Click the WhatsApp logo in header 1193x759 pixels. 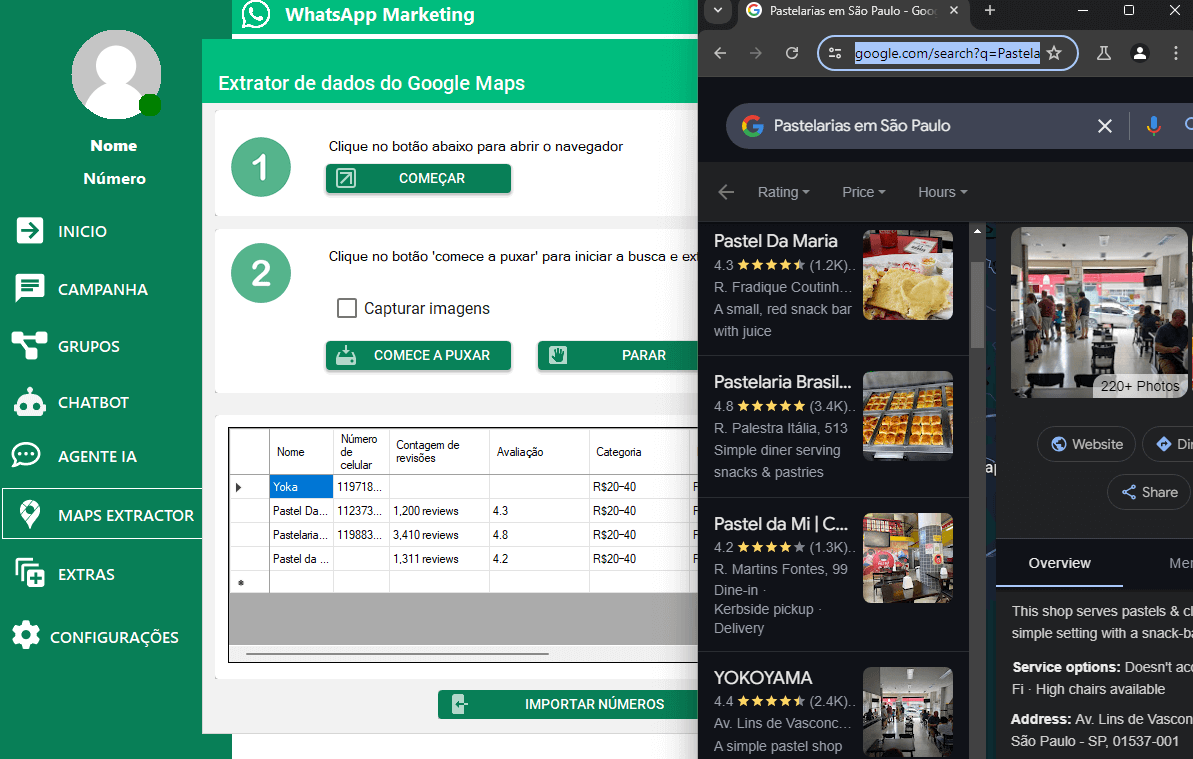click(256, 14)
